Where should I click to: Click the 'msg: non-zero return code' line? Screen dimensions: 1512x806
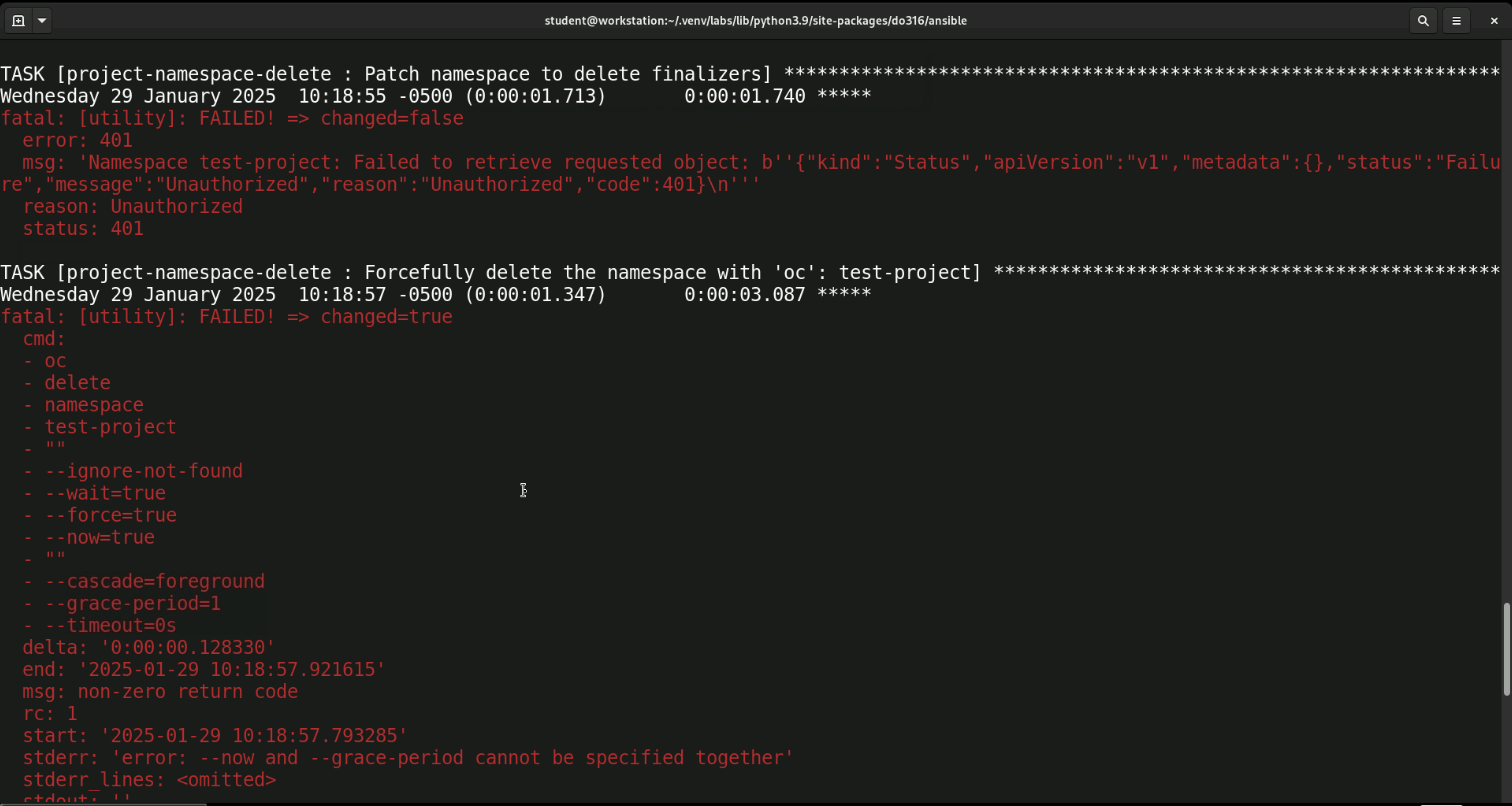pyautogui.click(x=160, y=692)
